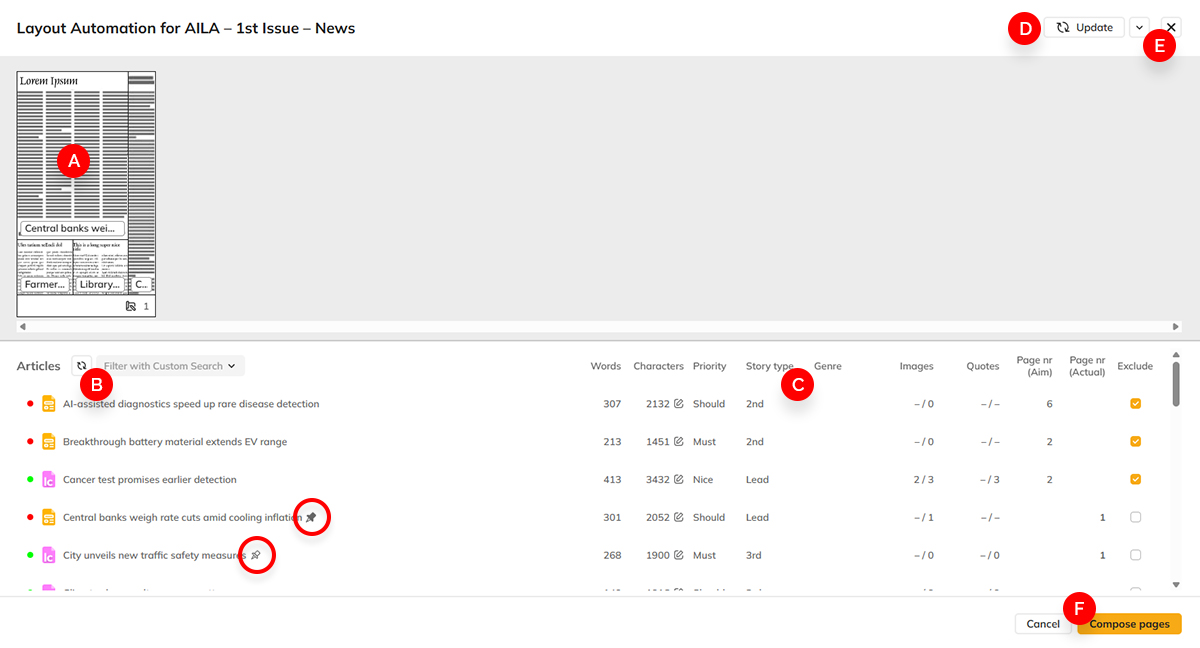Click the down arrow of articles scrollbar
Screen dimensions: 1200x648
(1176, 585)
